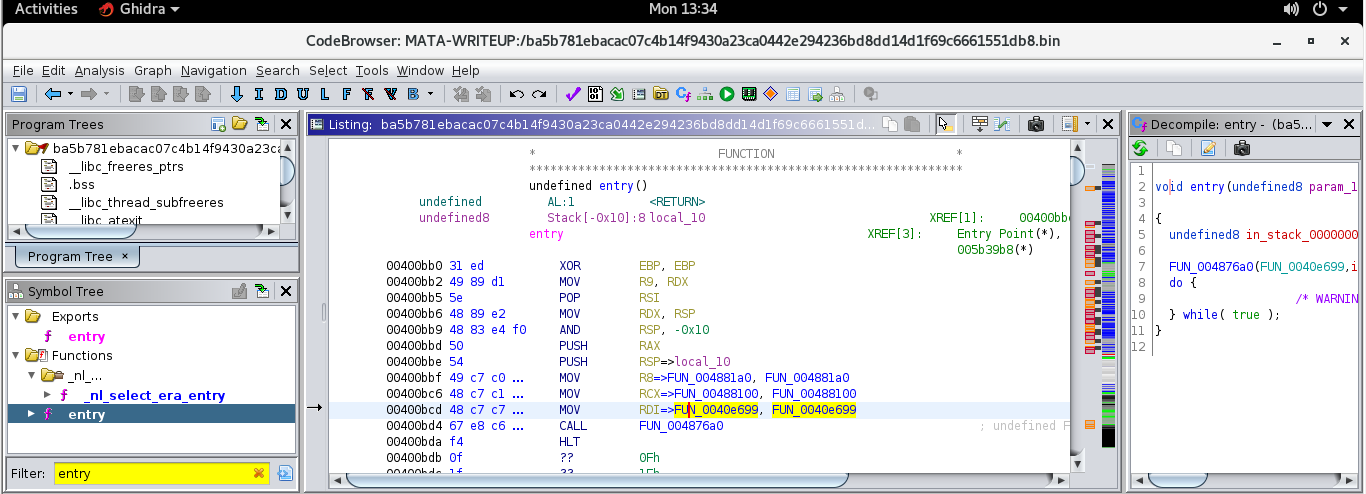The image size is (1366, 494).
Task: Clear the Symbol Tree filter text
Action: point(259,473)
